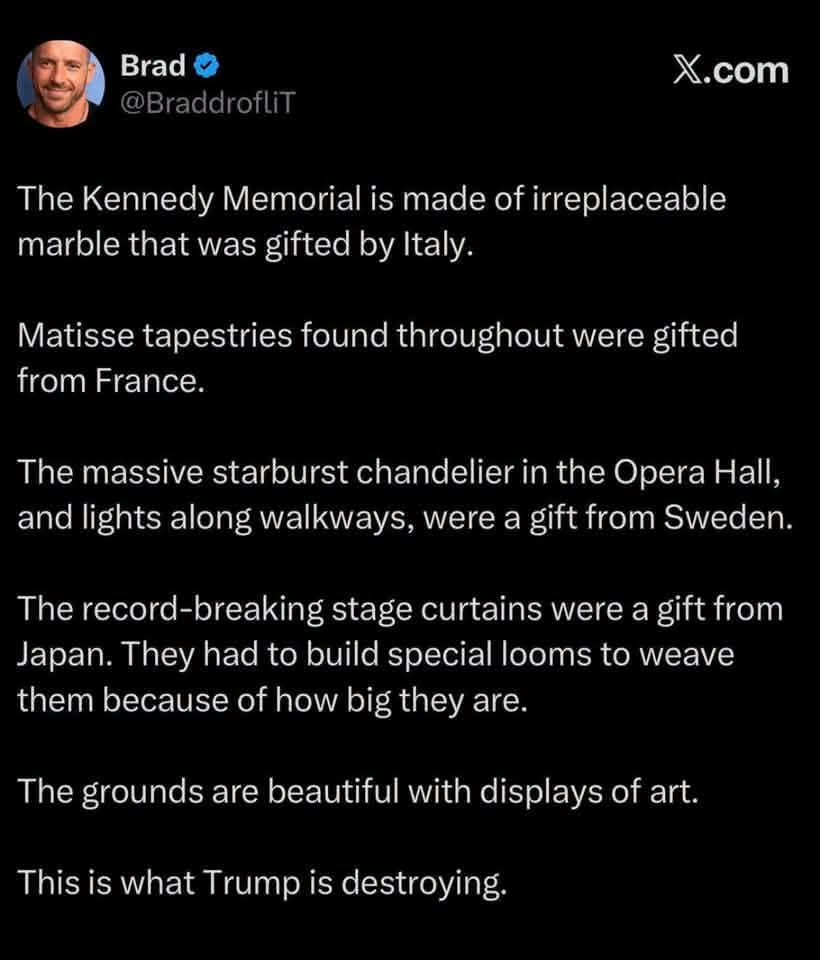Click the words 'Opera Hall' in the post
This screenshot has width=820, height=960.
point(696,473)
